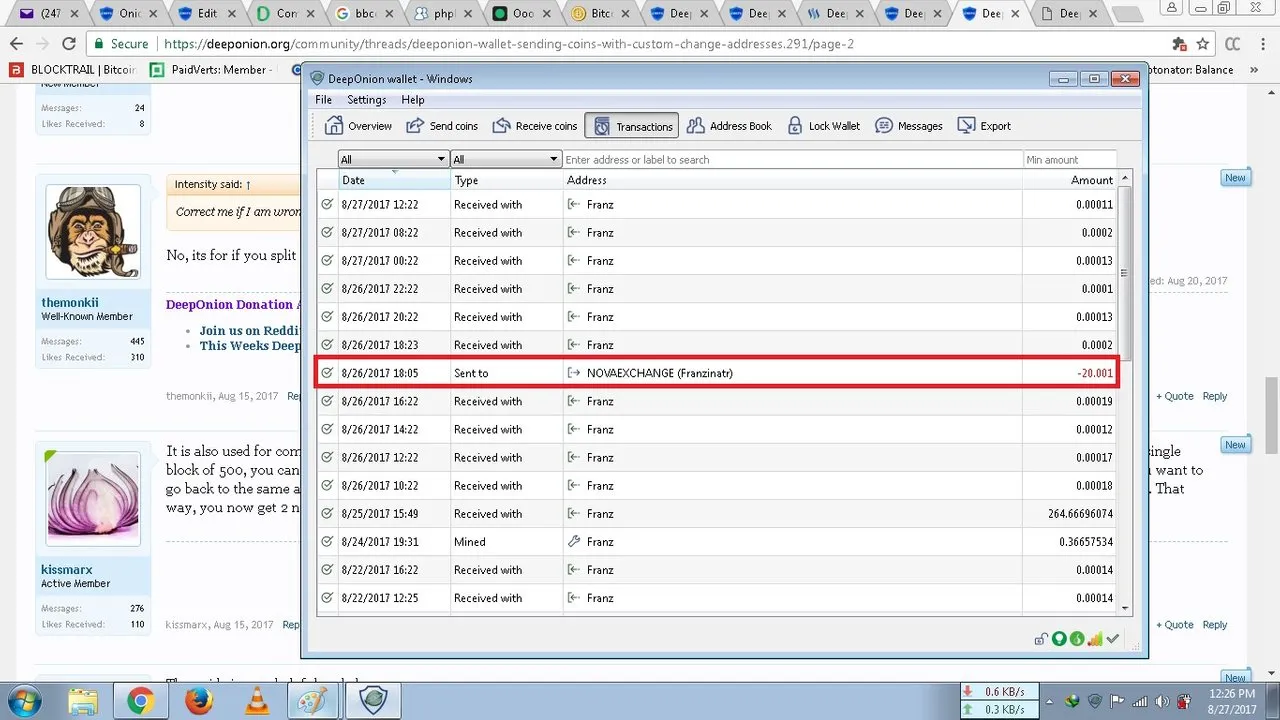The height and width of the screenshot is (720, 1280).
Task: Click Reply on kissmarx's forum post
Action: click(x=1215, y=625)
